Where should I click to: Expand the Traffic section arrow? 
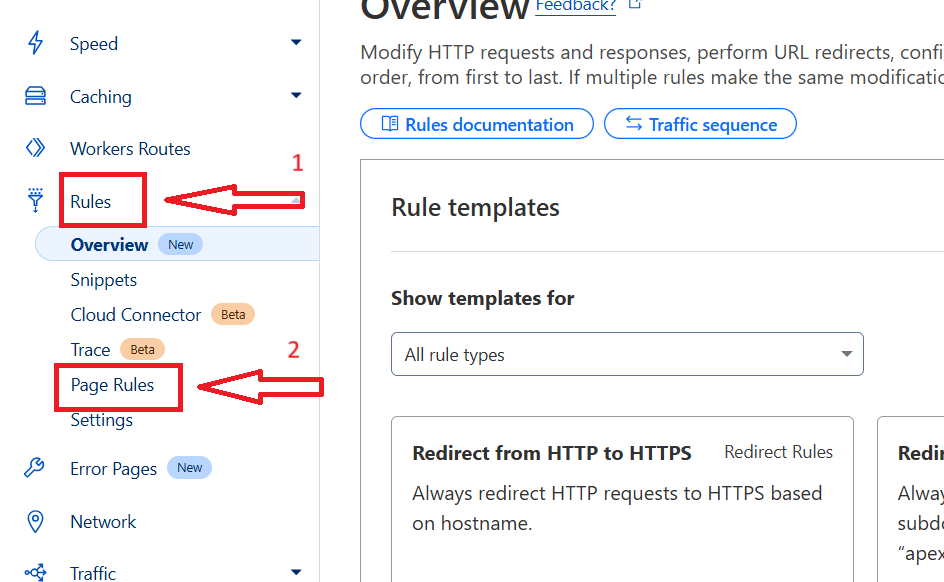[296, 573]
